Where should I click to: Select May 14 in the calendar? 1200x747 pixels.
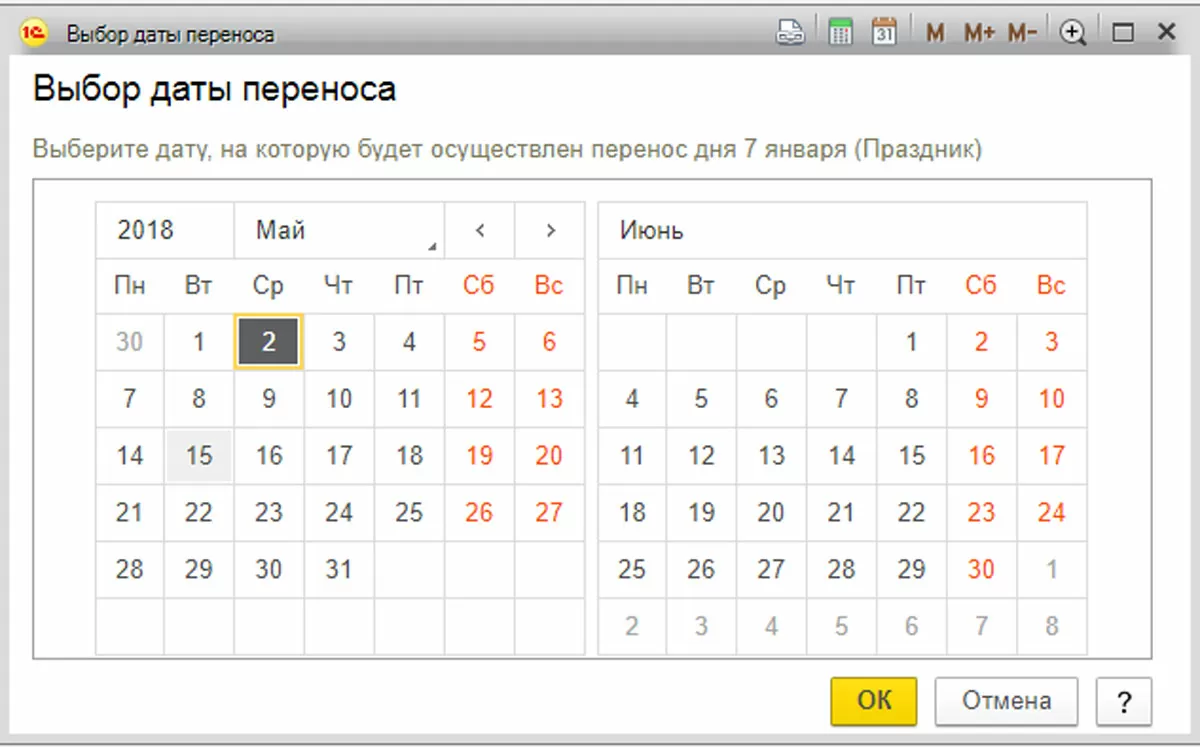[x=129, y=456]
